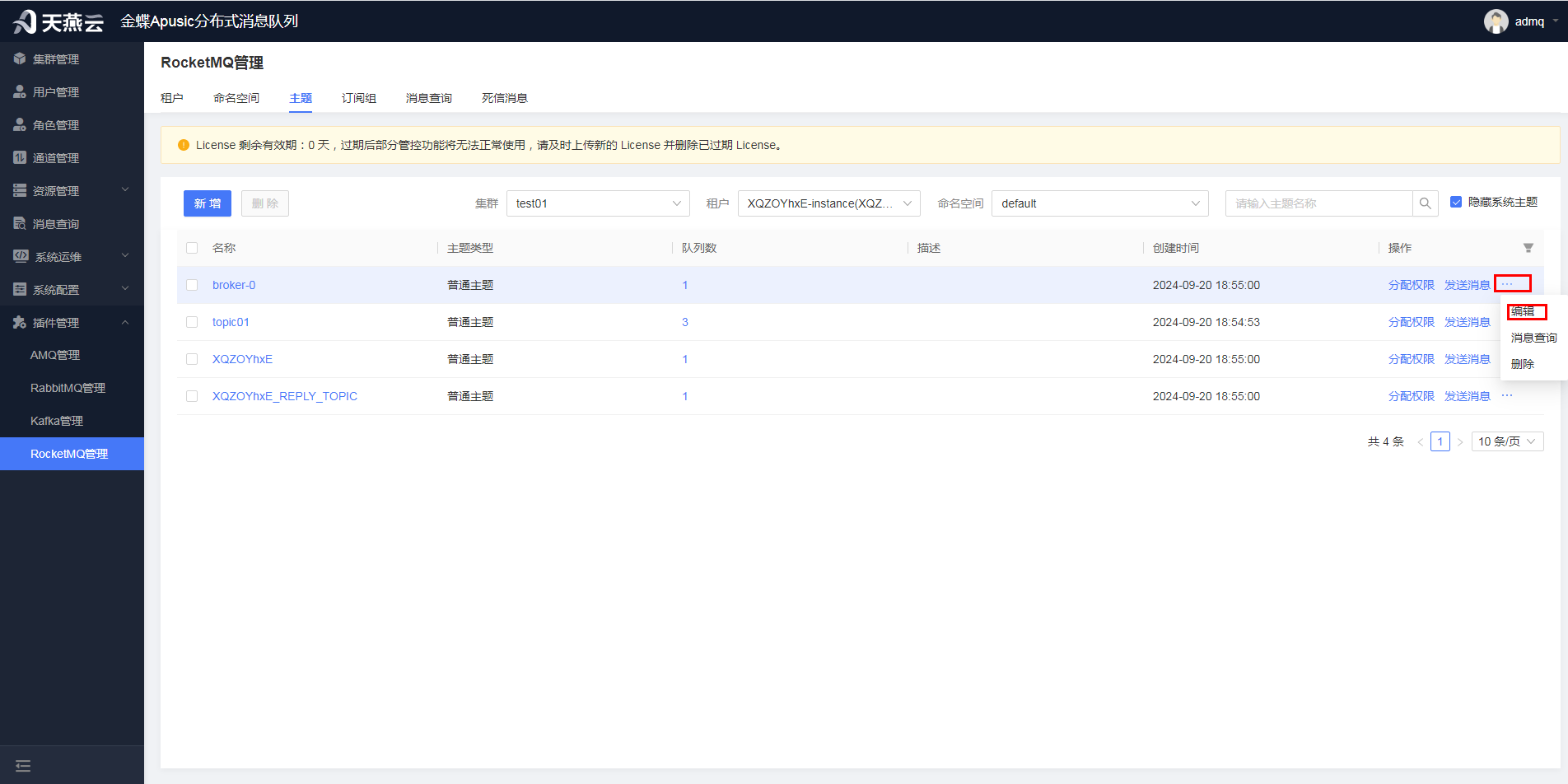Switch to the 命名空间 tab
The width and height of the screenshot is (1568, 784).
(236, 98)
